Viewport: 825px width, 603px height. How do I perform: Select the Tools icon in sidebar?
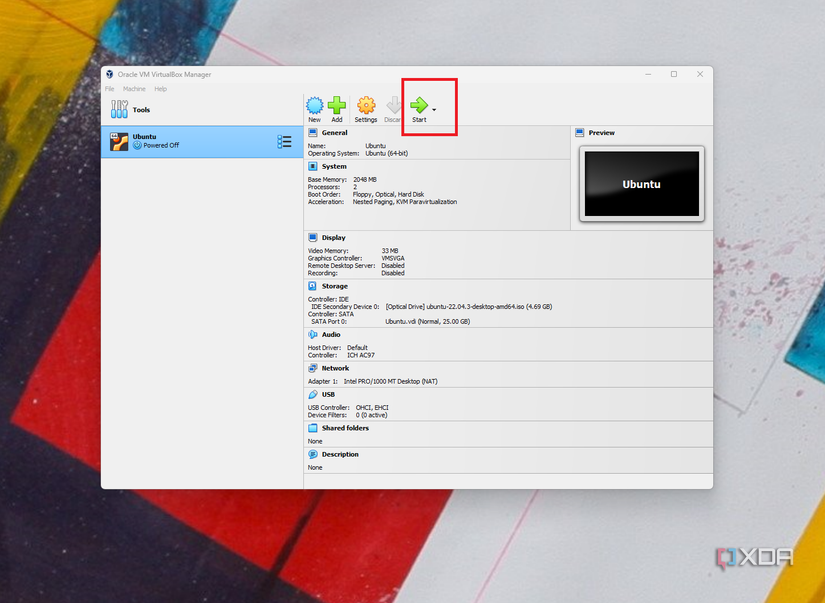click(118, 109)
